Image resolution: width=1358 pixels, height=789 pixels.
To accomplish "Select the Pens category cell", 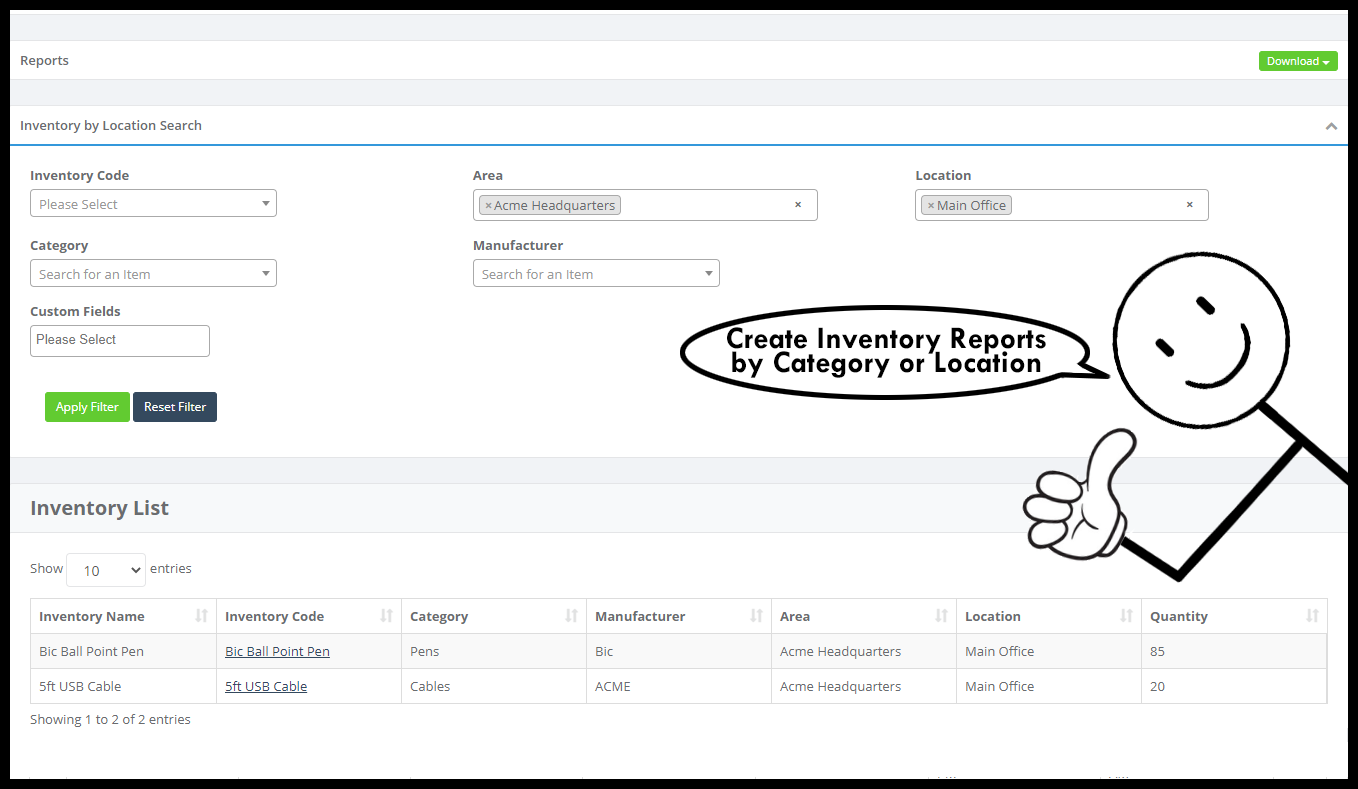I will tap(494, 652).
